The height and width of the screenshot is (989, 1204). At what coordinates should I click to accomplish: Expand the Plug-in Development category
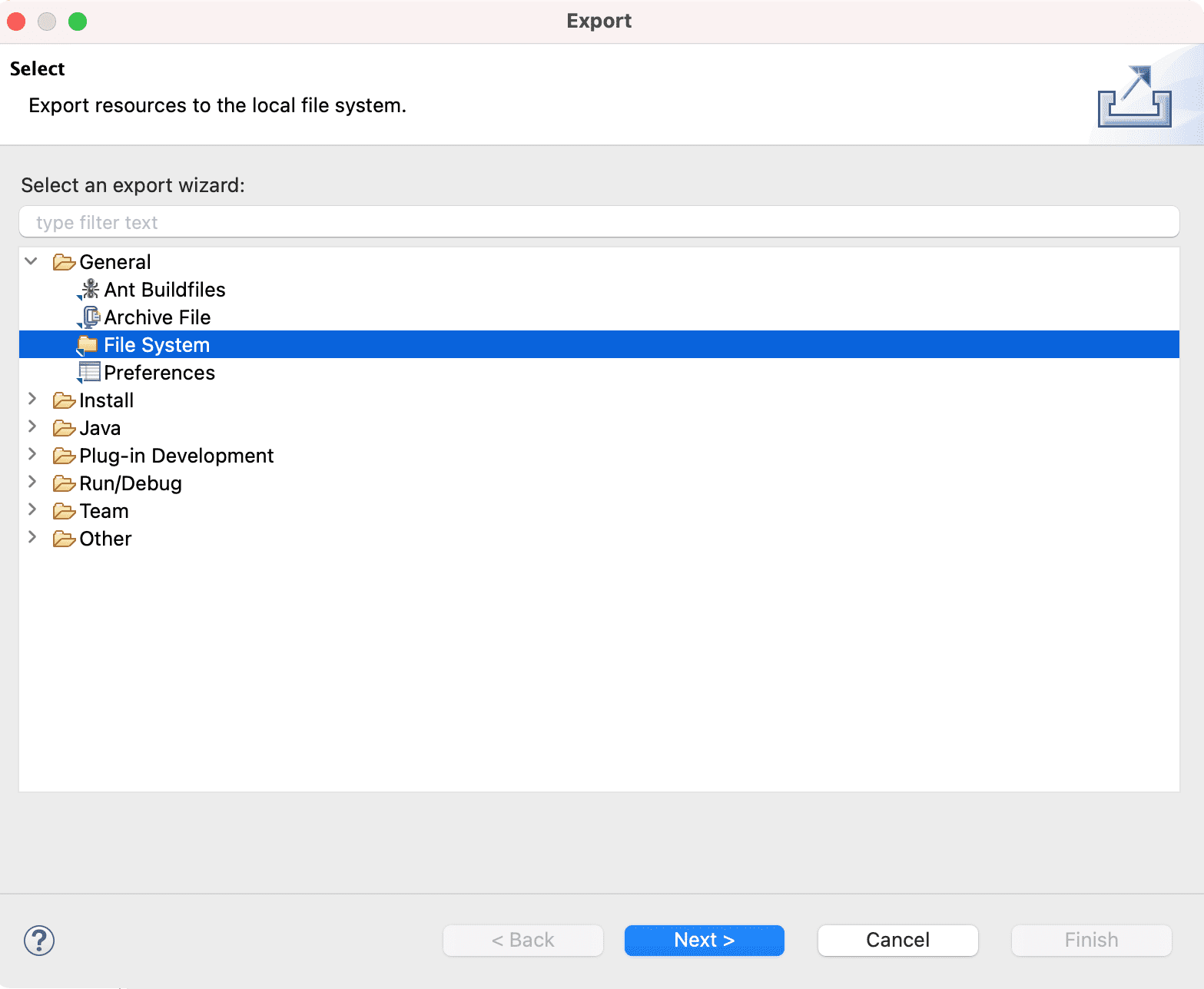coord(32,455)
